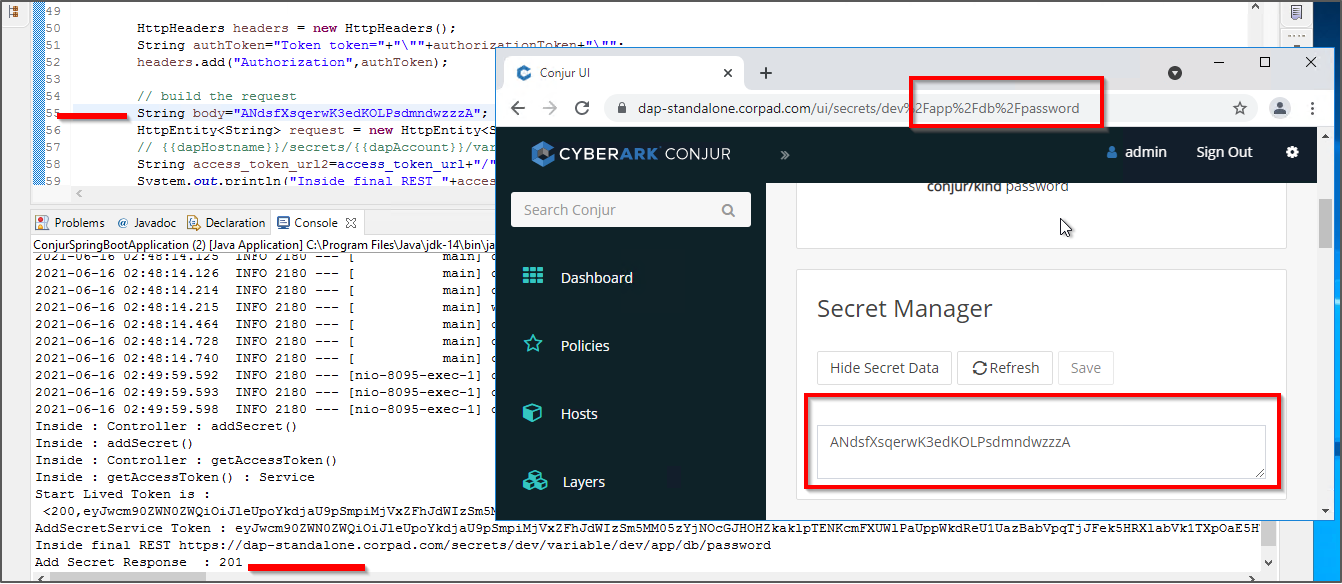Screen dimensions: 1342x584
Task: Open a new browser tab
Action: [x=766, y=73]
